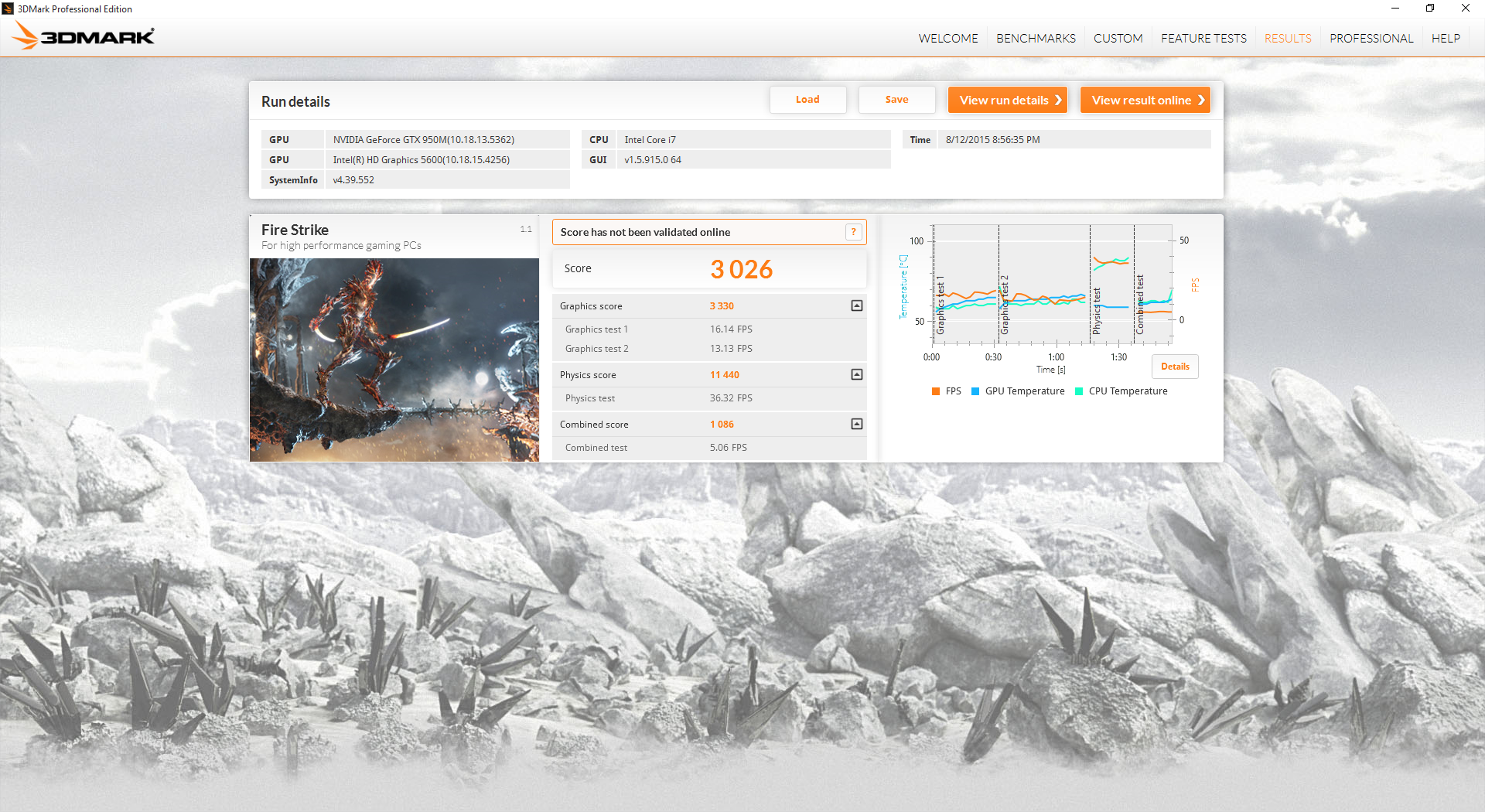Open the validation help question mark
This screenshot has width=1485, height=812.
tap(854, 232)
